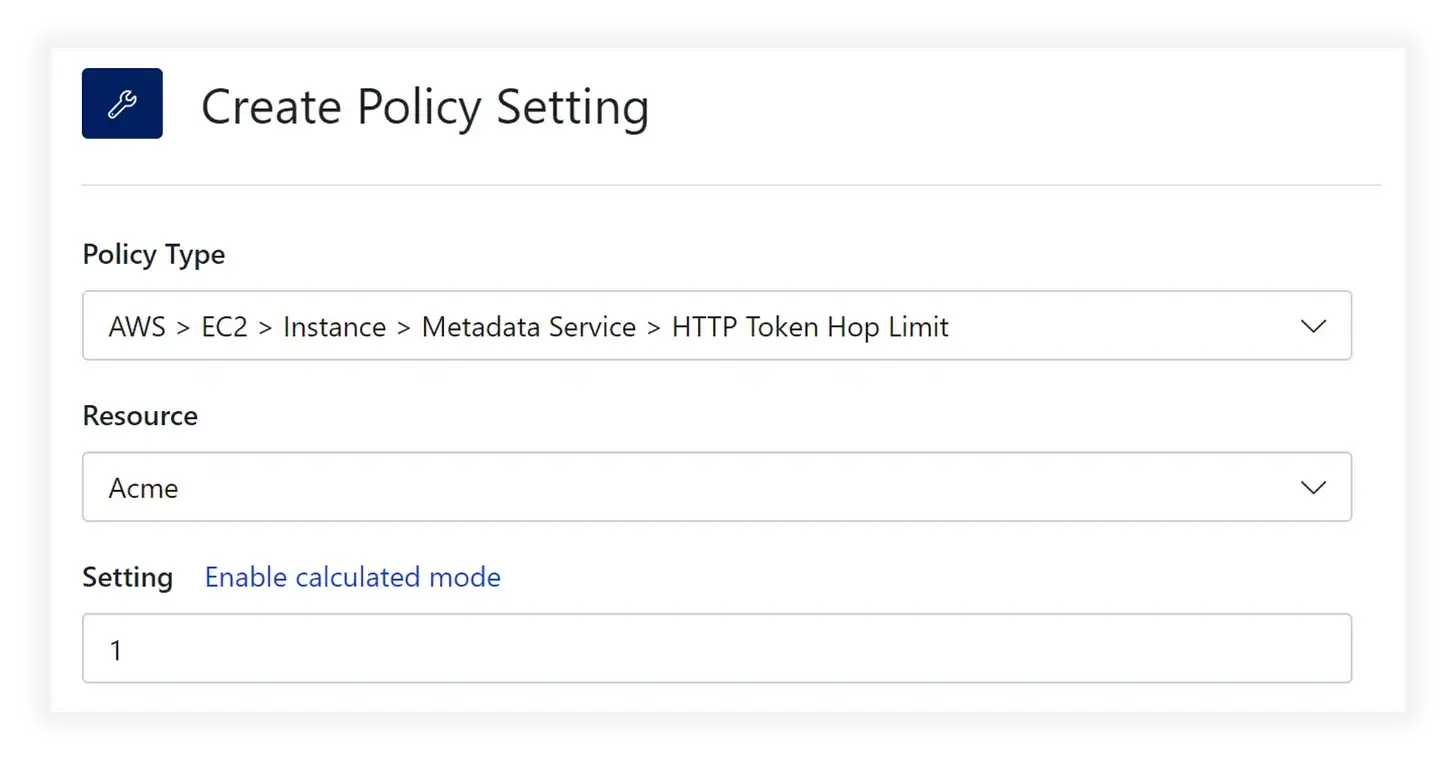This screenshot has height=760, width=1456.
Task: Click the Acme resource name text
Action: tap(143, 488)
